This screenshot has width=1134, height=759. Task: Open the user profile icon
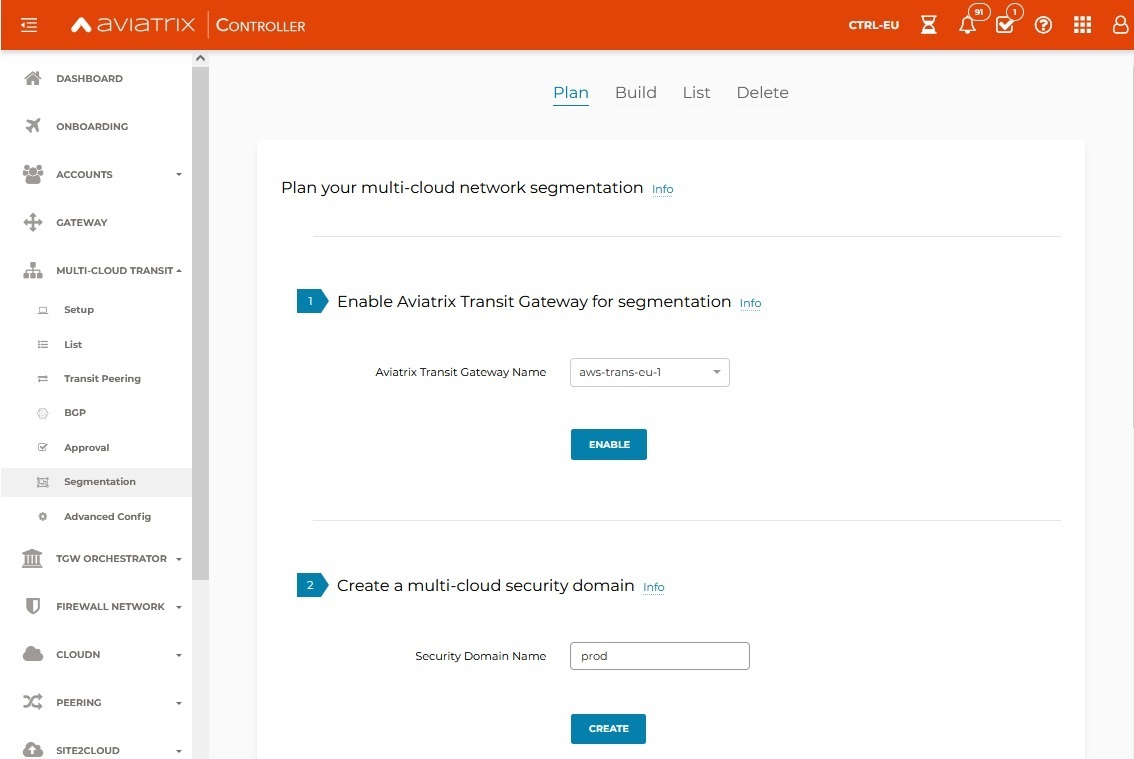click(x=1120, y=25)
